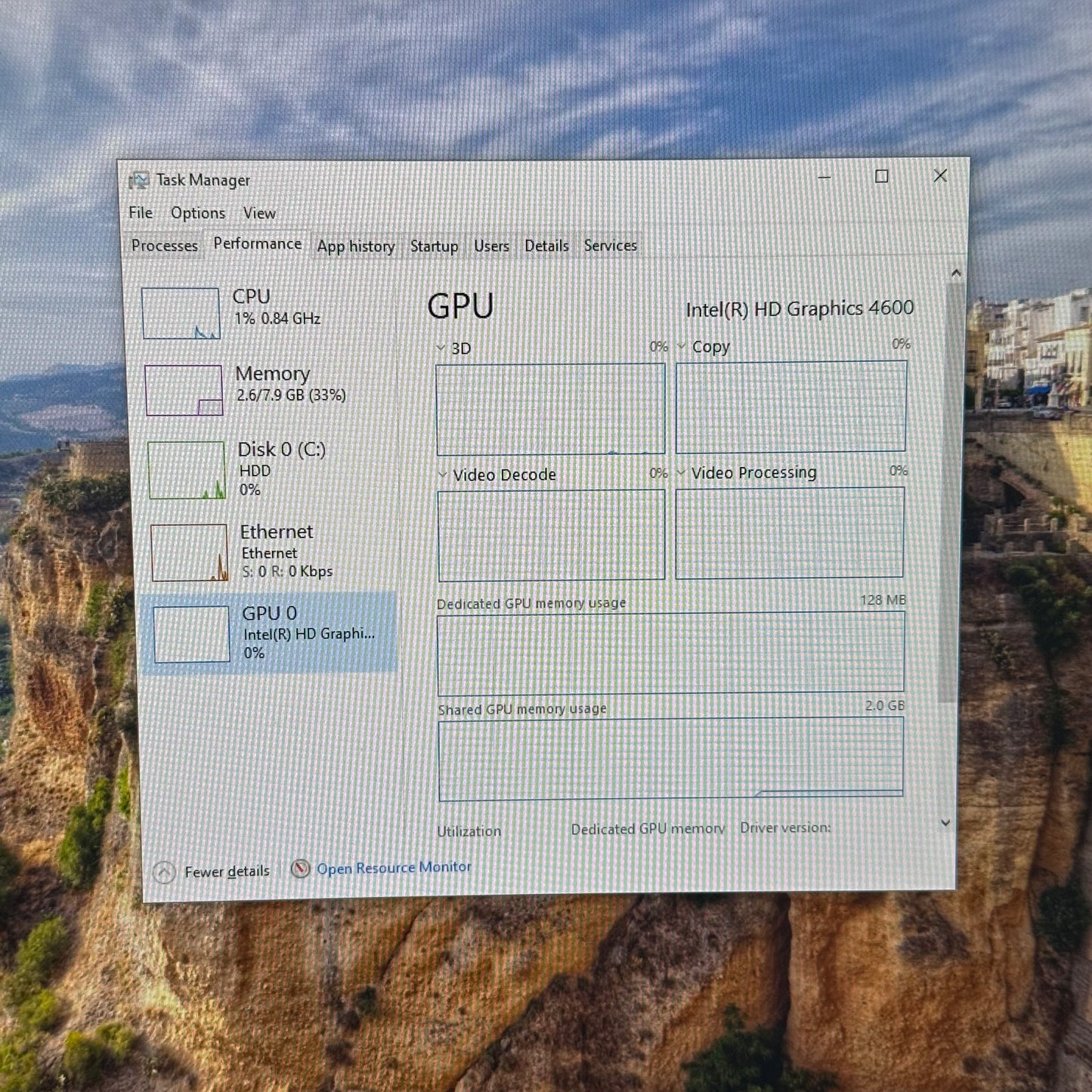Click the 'Driver version:' label
1092x1092 pixels.
[786, 828]
